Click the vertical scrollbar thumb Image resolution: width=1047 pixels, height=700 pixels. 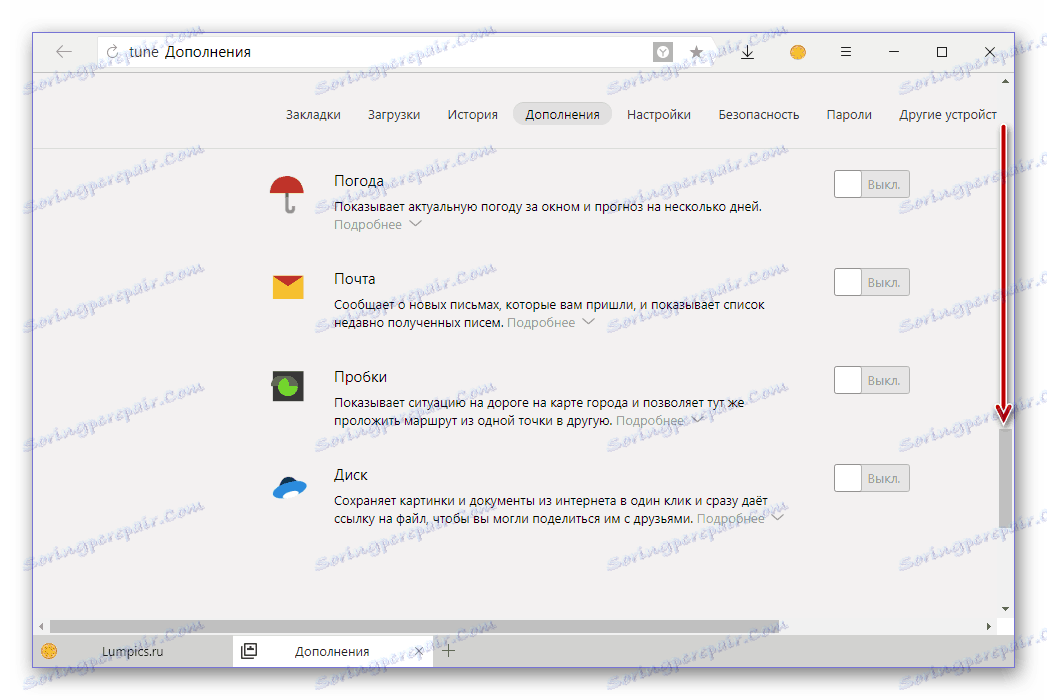(x=1005, y=476)
